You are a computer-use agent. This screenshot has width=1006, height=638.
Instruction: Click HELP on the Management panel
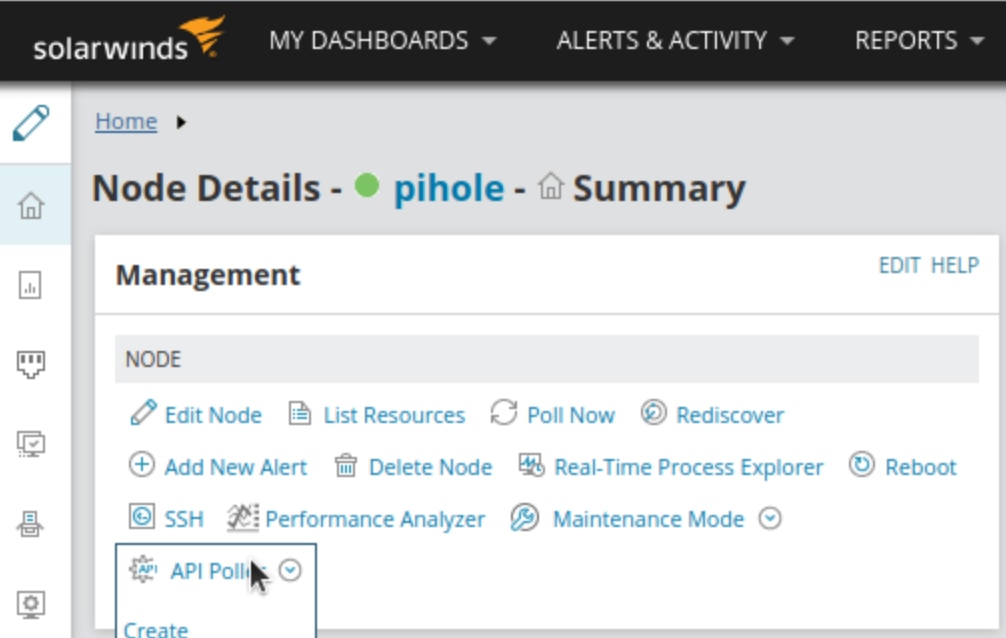coord(955,264)
